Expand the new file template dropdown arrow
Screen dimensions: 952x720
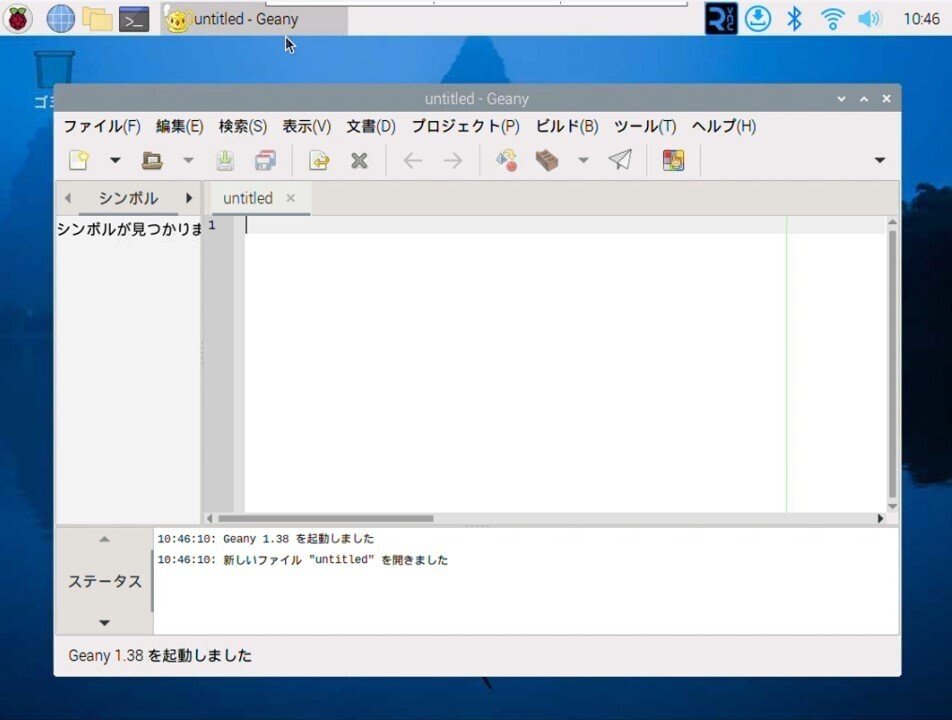[x=115, y=161]
